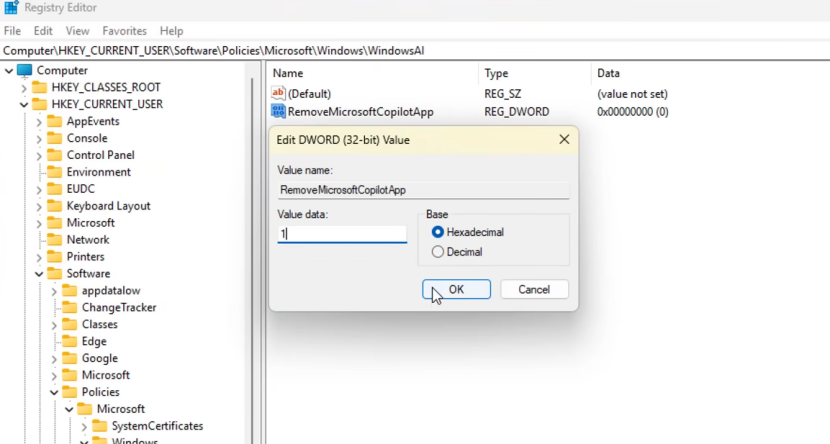
Task: Click the Software folder icon
Action: point(54,274)
